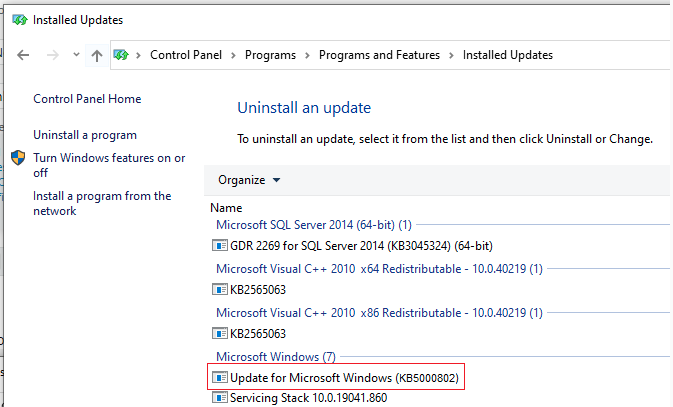Open the recent locations dropdown chevron

[x=75, y=56]
